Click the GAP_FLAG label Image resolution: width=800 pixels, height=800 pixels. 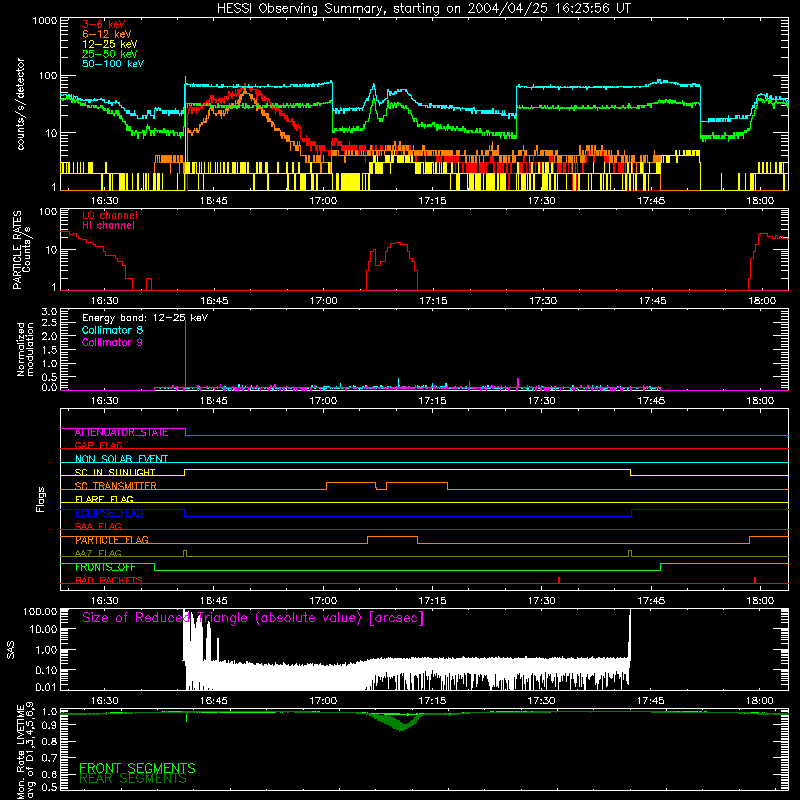(98, 445)
